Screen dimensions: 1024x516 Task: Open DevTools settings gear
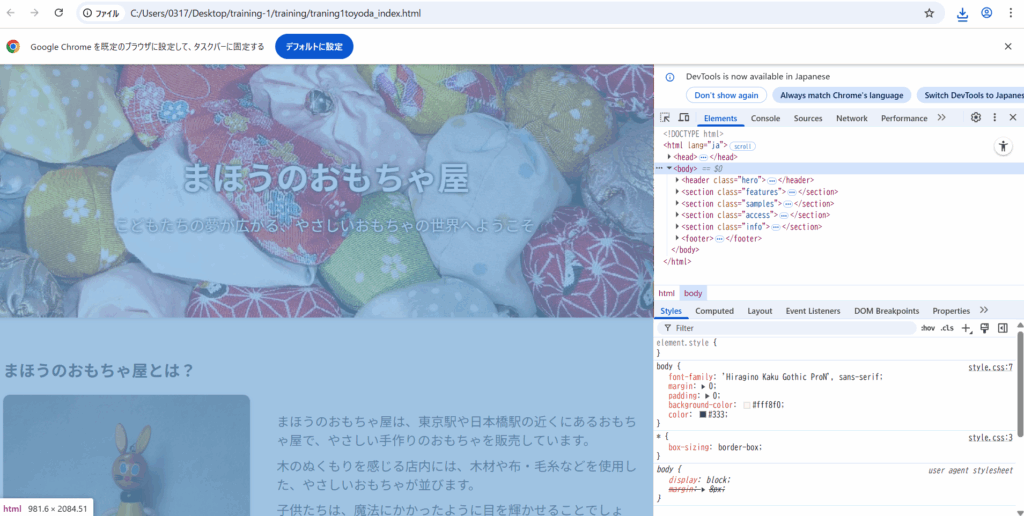(976, 118)
